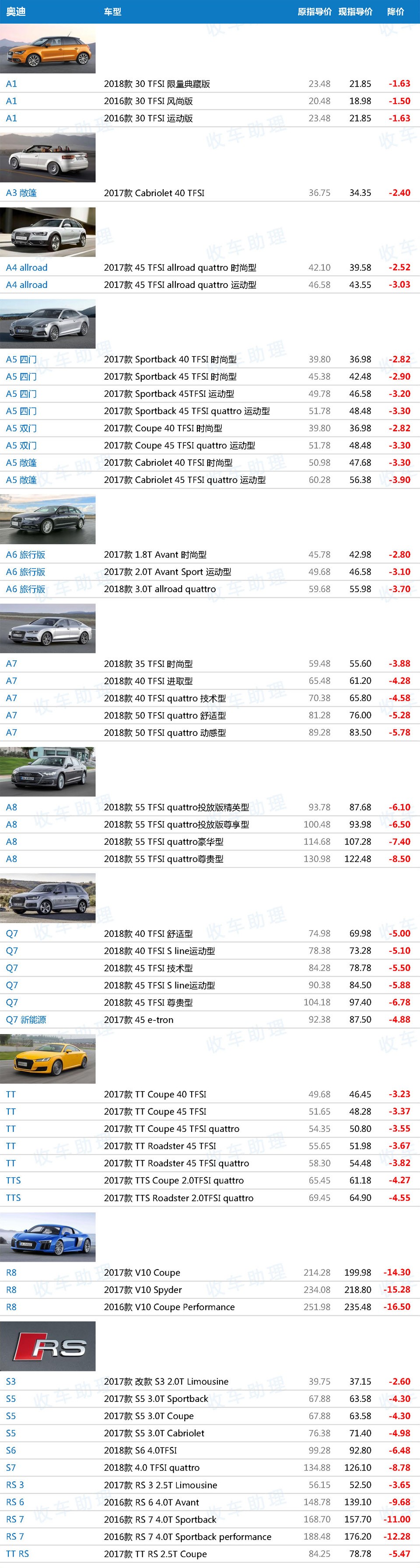Image resolution: width=420 pixels, height=1568 pixels.
Task: Open the S7 model link
Action: tap(11, 1467)
